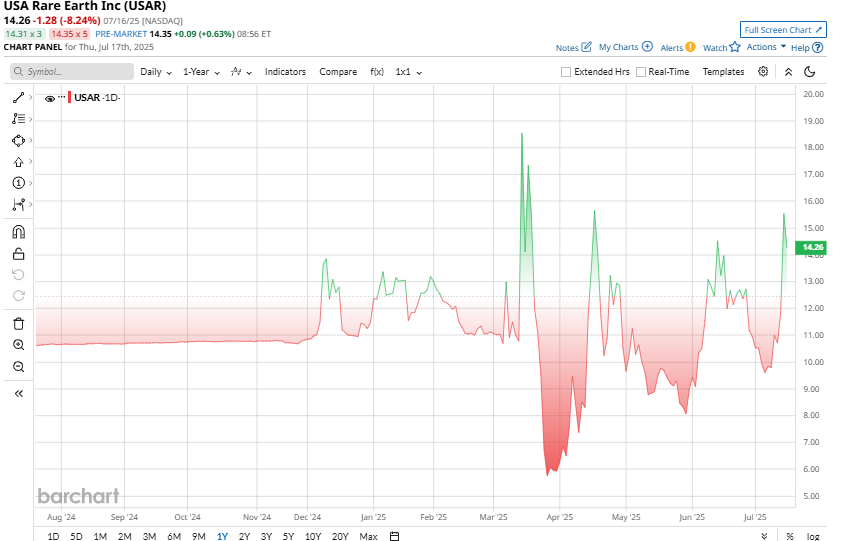The height and width of the screenshot is (541, 862).
Task: Expand the Actions dropdown
Action: (x=766, y=47)
